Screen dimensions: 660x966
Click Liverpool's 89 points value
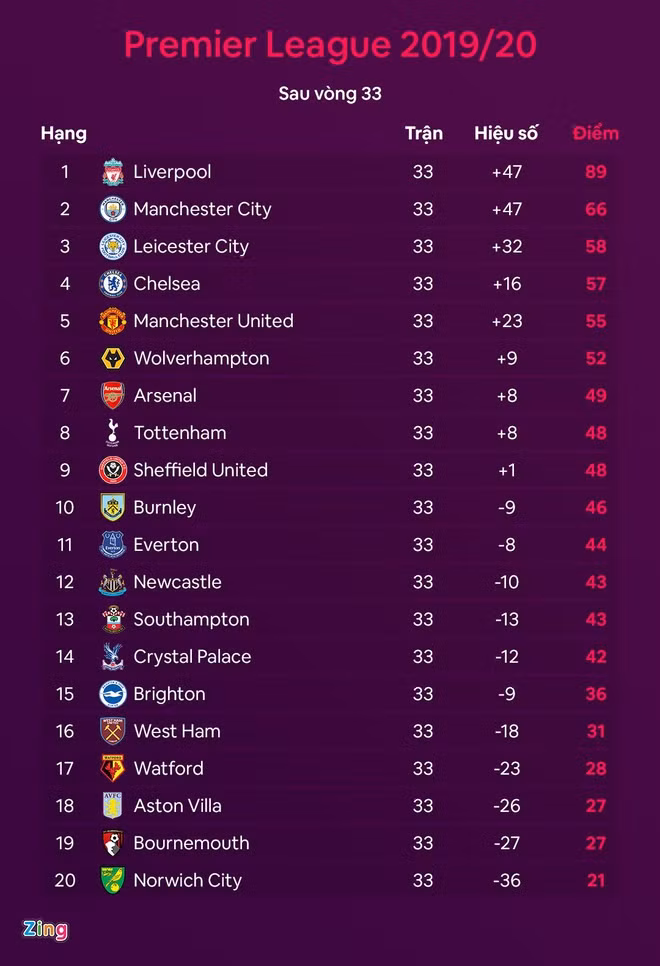(x=596, y=172)
